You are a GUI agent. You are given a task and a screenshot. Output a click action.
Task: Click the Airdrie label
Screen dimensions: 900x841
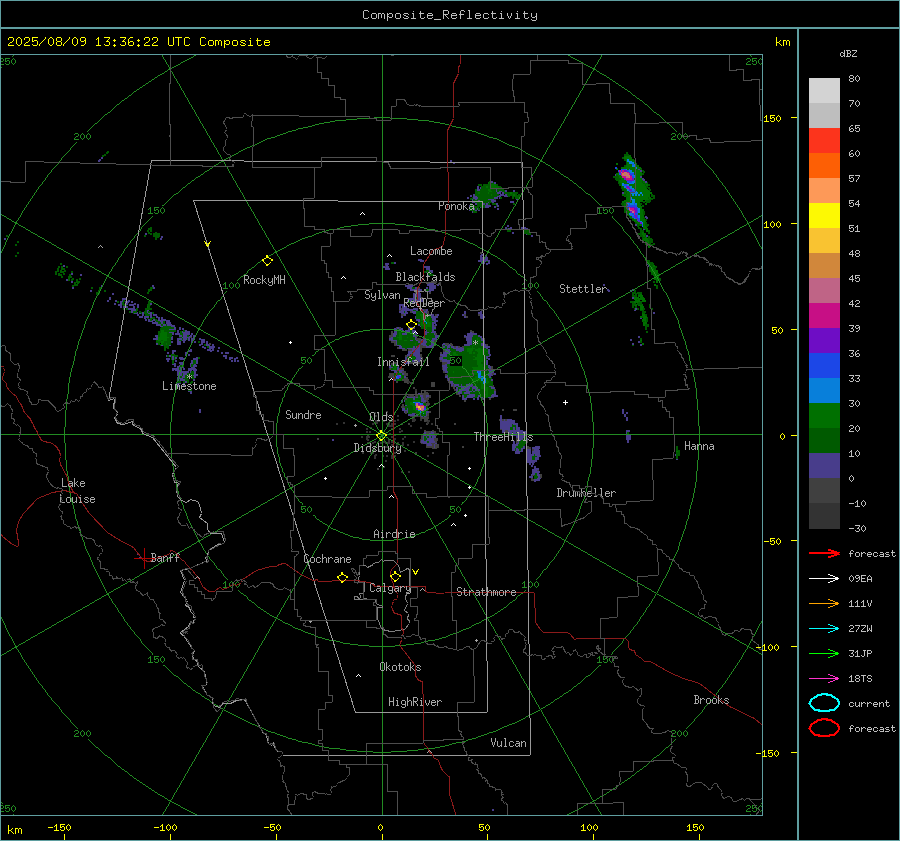tap(394, 534)
